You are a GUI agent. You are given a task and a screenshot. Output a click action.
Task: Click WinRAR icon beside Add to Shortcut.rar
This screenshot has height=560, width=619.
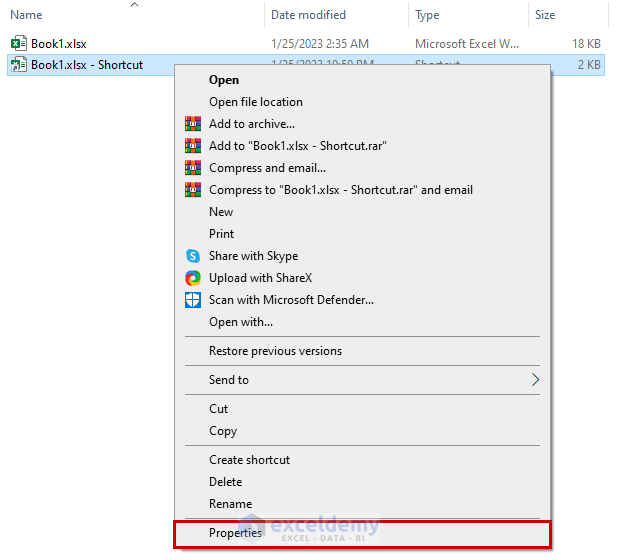tap(193, 146)
